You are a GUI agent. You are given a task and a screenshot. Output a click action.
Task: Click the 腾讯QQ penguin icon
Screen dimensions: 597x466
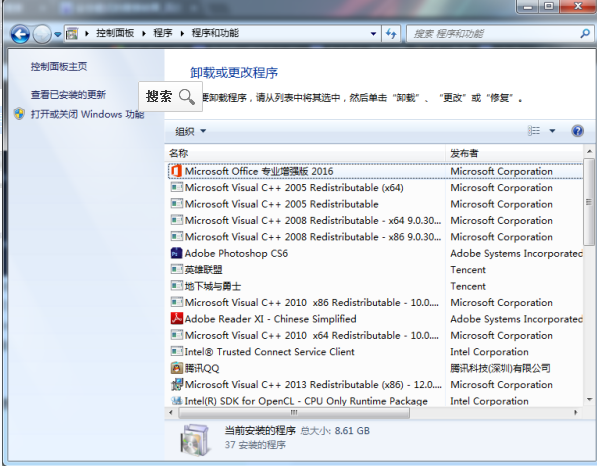pos(177,368)
